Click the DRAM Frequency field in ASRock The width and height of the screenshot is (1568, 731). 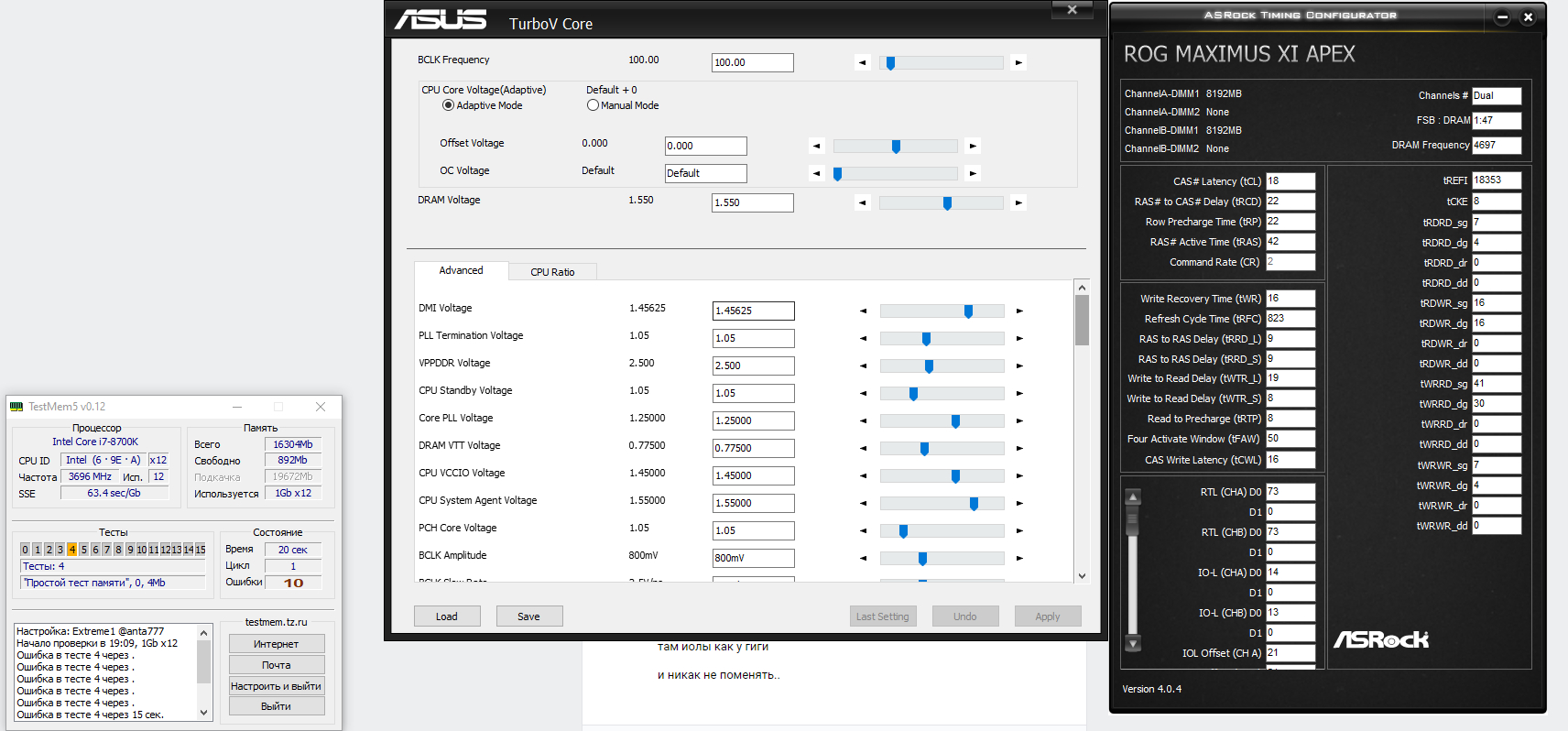[x=1497, y=145]
